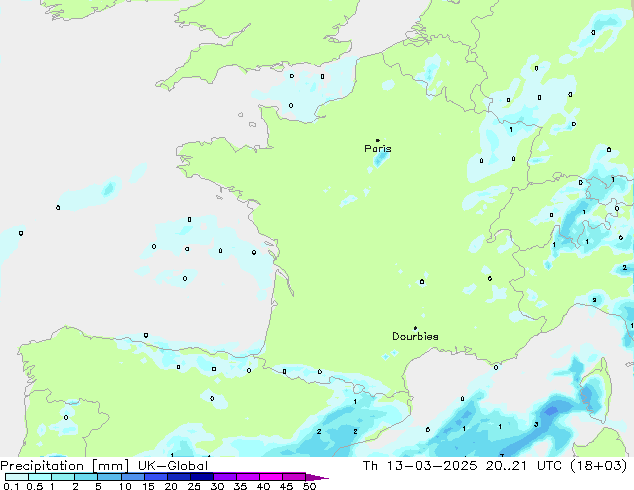This screenshot has height=490, width=634.
Task: Click the '3' precipitation value west of Corsica
Action: point(536,425)
